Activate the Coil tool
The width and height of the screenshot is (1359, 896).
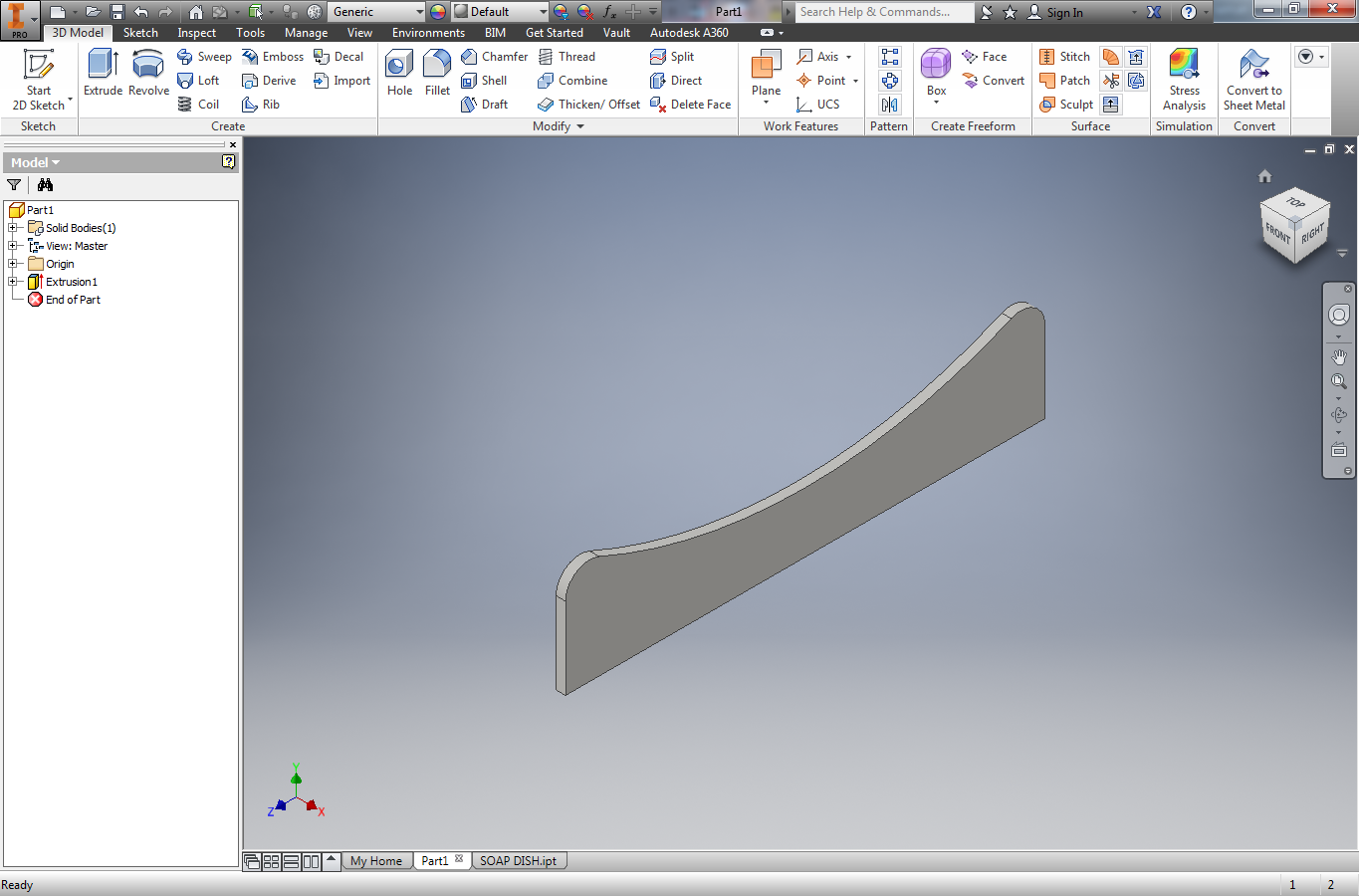tap(198, 105)
